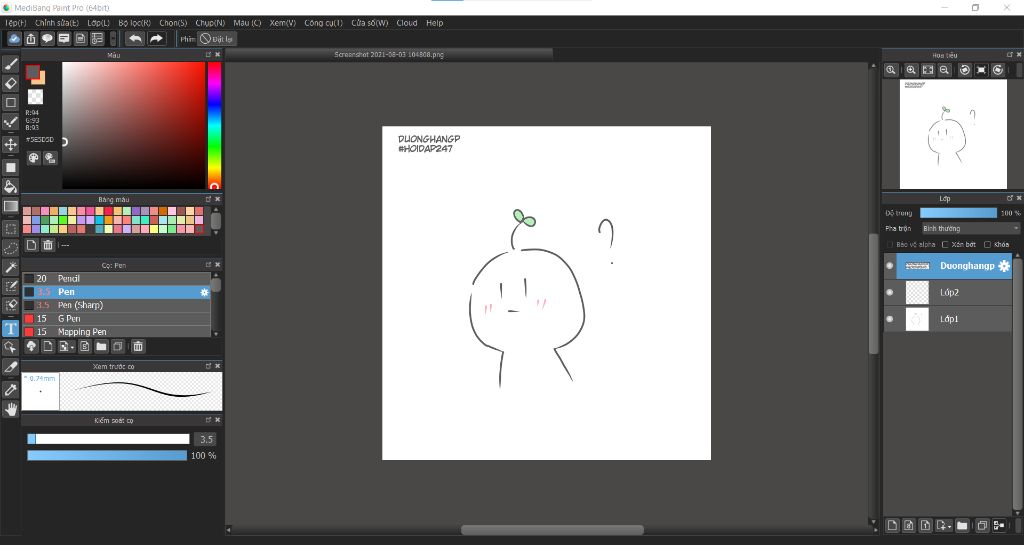Select the Hand tool
The width and height of the screenshot is (1024, 545).
(x=10, y=409)
